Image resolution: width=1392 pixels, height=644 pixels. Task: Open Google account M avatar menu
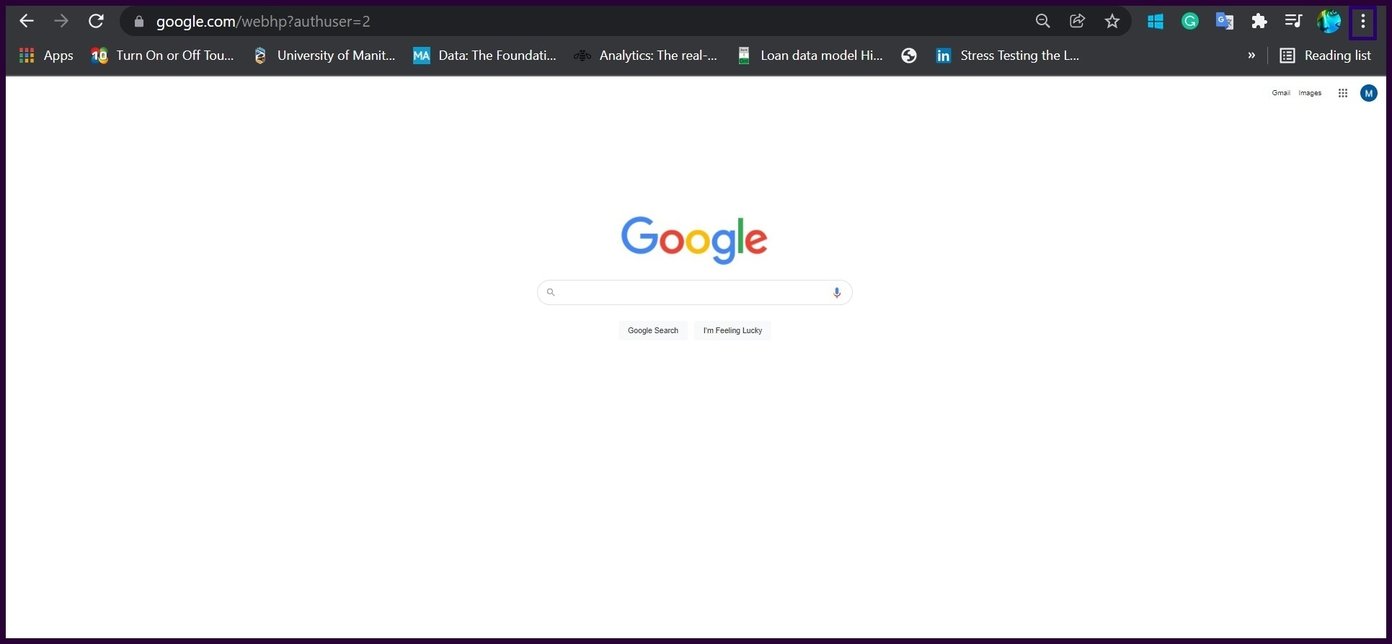click(x=1369, y=93)
